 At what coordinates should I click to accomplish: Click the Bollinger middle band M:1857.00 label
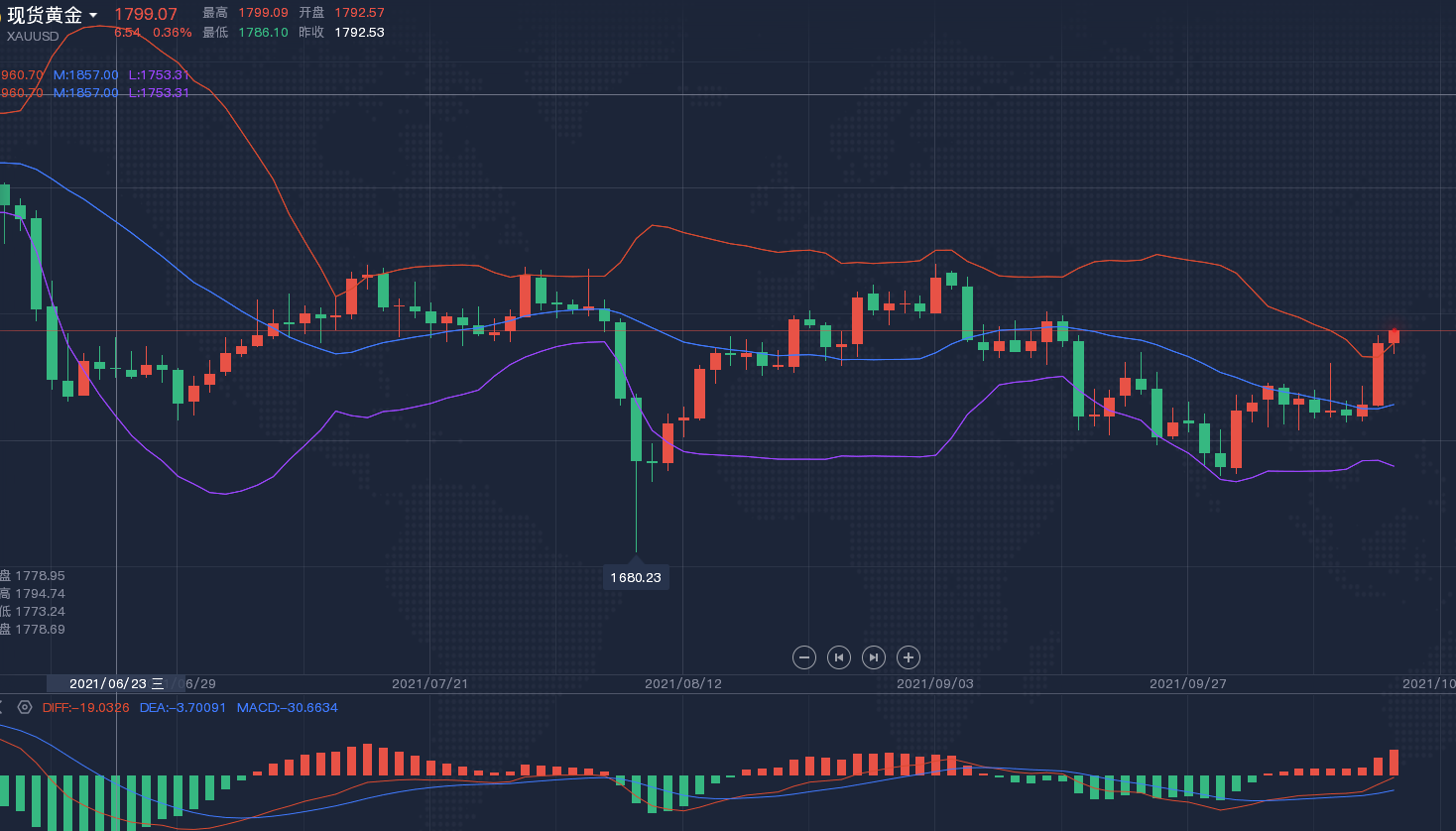(x=86, y=75)
